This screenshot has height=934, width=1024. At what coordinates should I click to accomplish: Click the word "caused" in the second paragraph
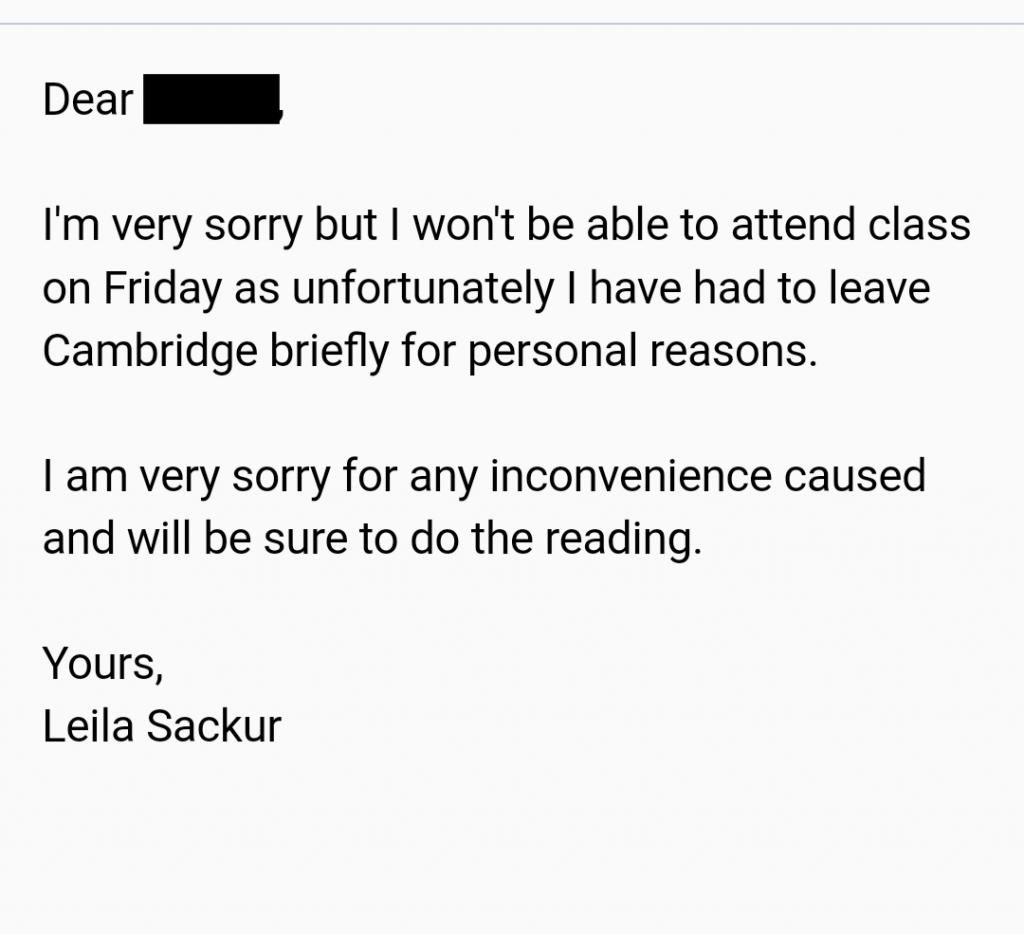pyautogui.click(x=855, y=475)
